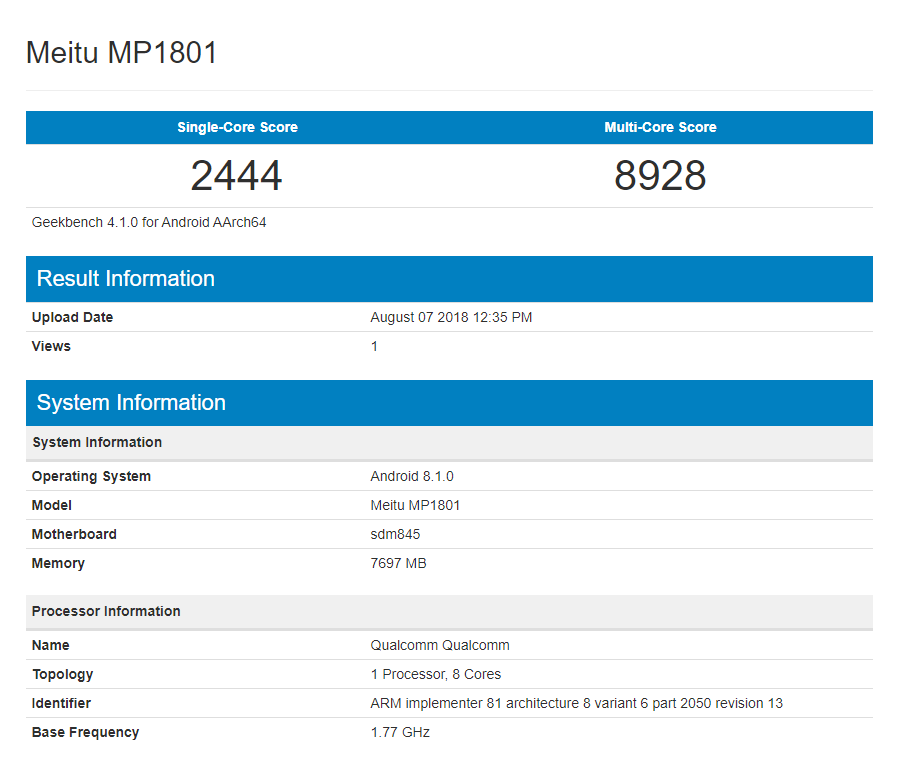This screenshot has width=903, height=758.
Task: Select the Single-Core Score header
Action: tap(237, 127)
